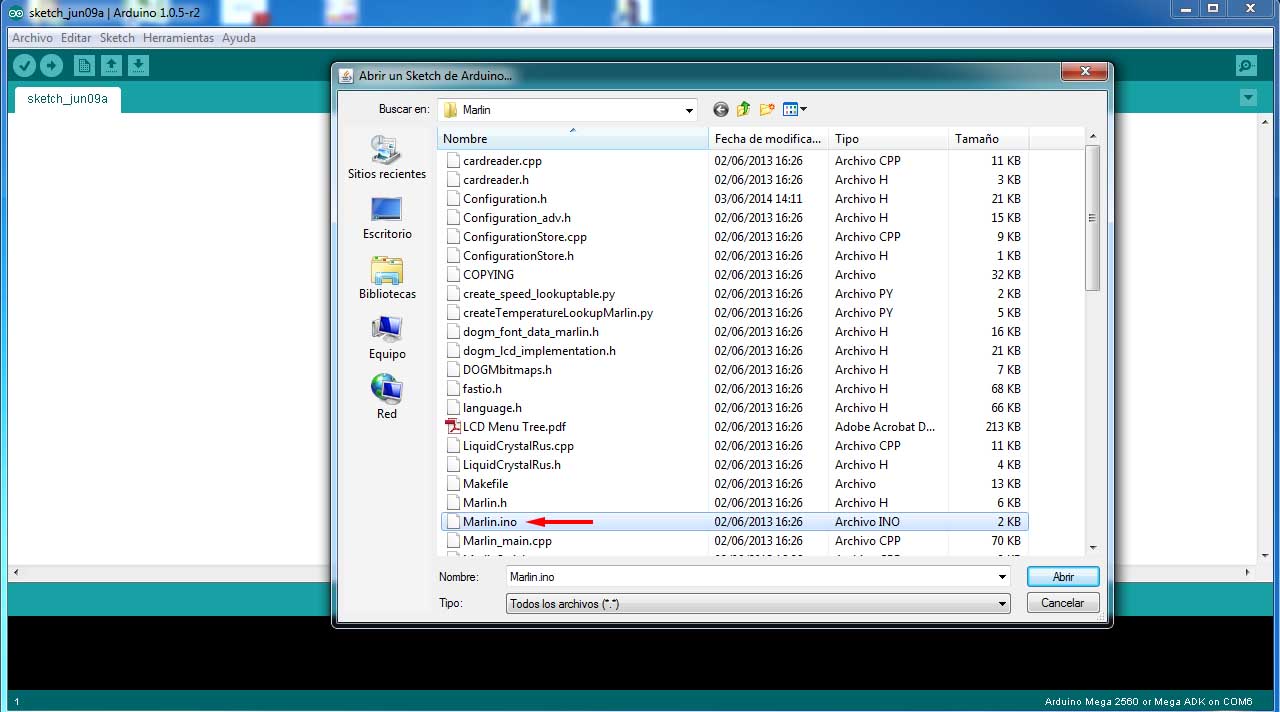Click the Open sketch up-arrow icon
The image size is (1280, 712).
pyautogui.click(x=111, y=66)
